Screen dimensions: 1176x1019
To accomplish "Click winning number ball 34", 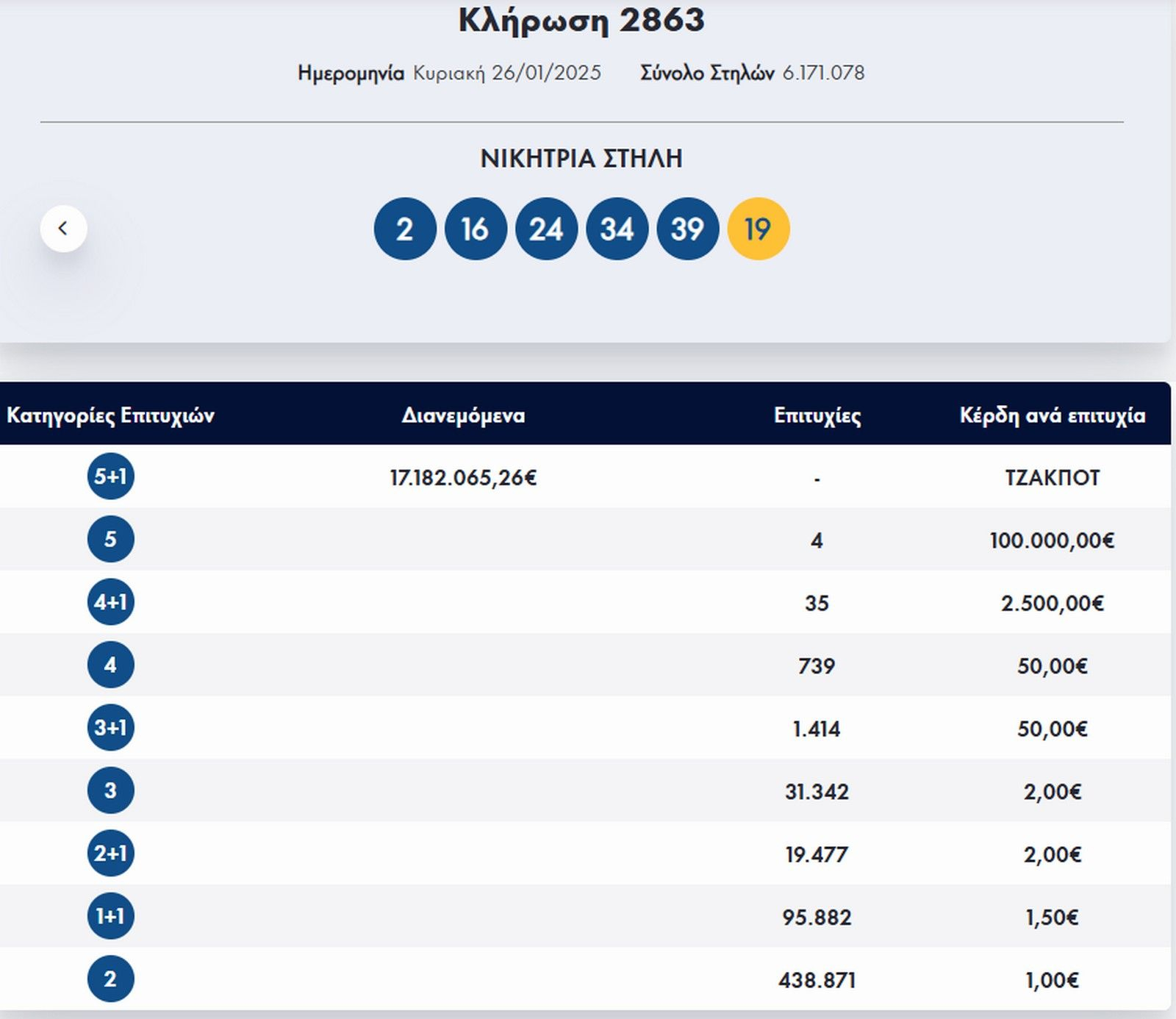I will coord(617,229).
